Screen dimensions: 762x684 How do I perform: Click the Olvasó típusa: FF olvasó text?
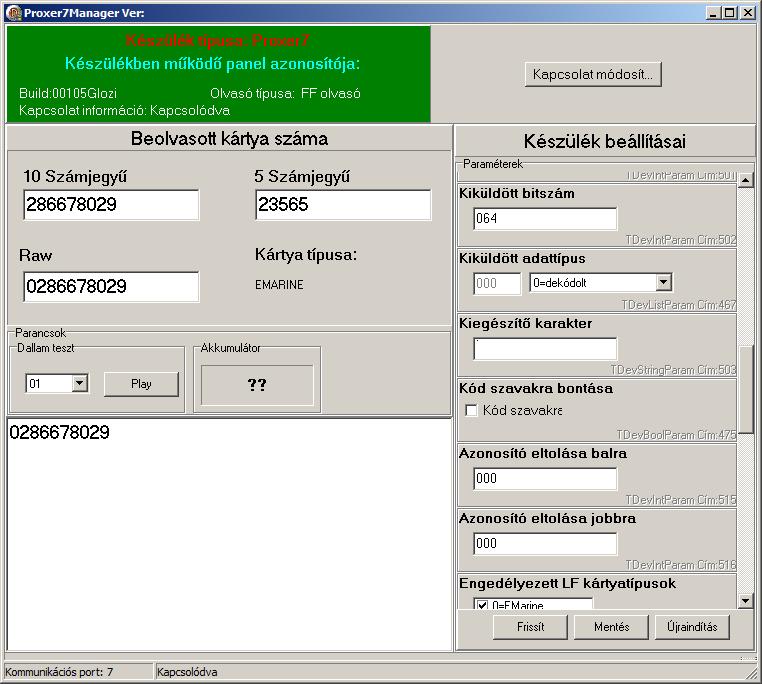pyautogui.click(x=285, y=93)
